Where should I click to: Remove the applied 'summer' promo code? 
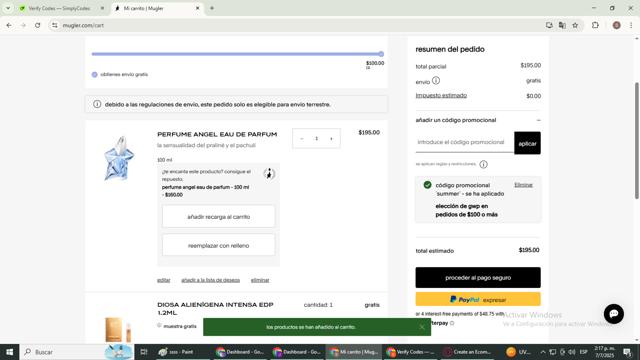point(523,185)
